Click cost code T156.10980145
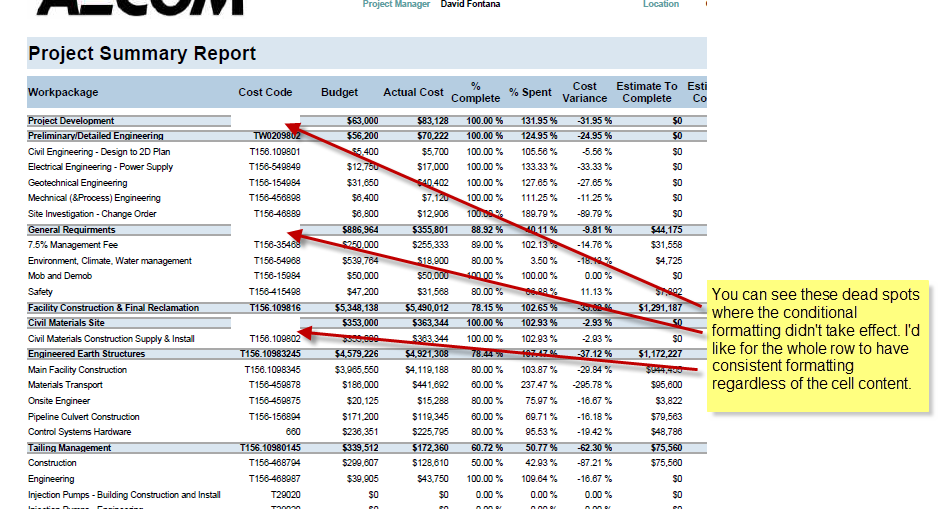This screenshot has width=947, height=509. [x=270, y=448]
